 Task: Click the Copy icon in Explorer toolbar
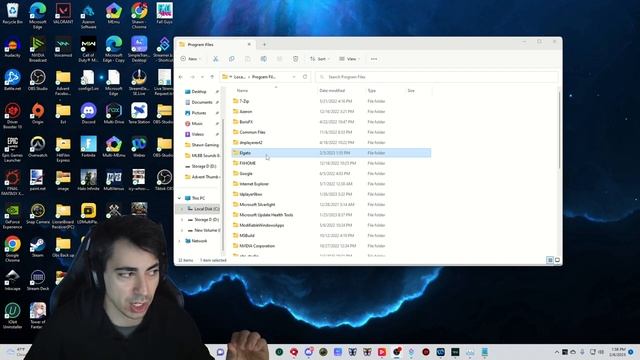(231, 59)
